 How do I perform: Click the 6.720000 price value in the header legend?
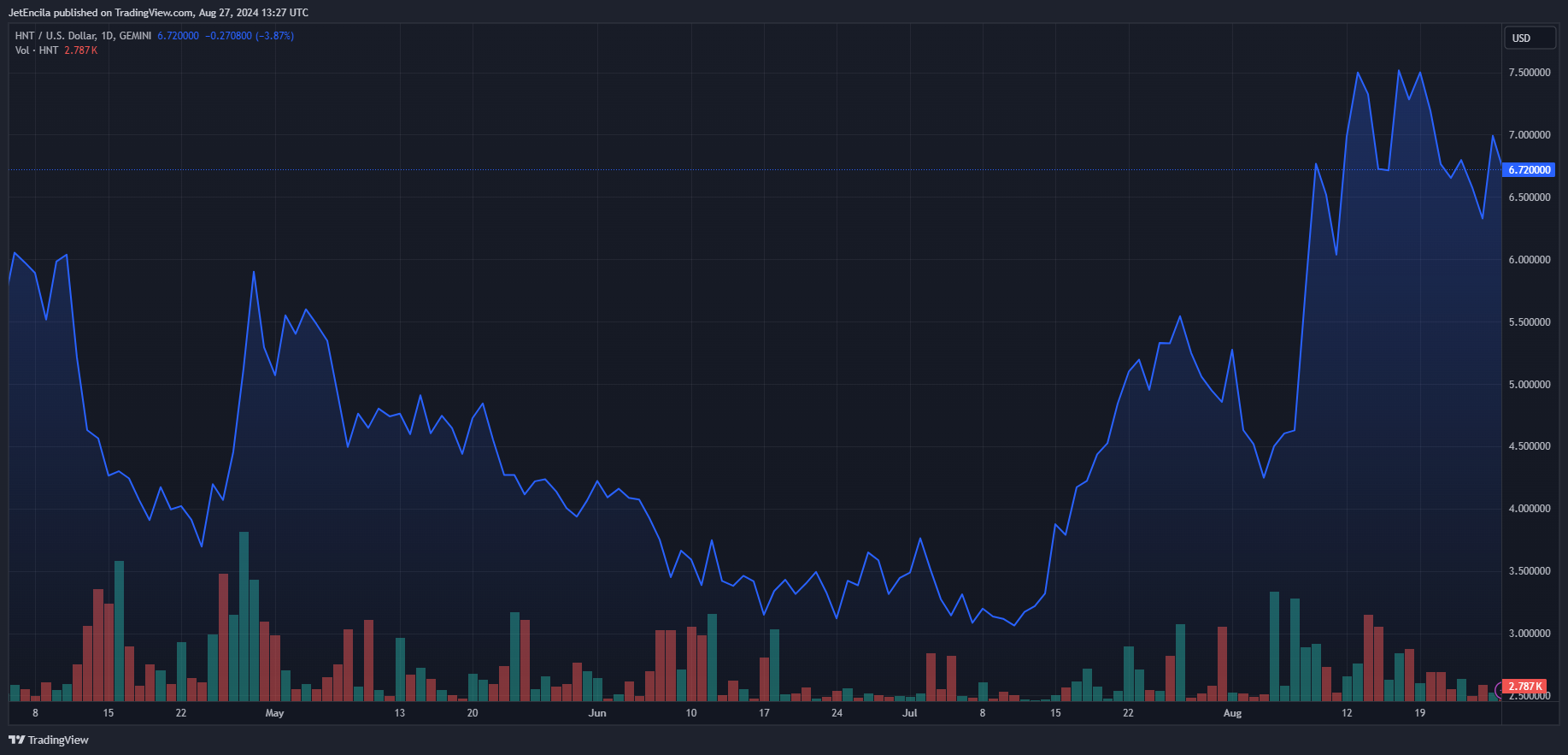tap(178, 36)
